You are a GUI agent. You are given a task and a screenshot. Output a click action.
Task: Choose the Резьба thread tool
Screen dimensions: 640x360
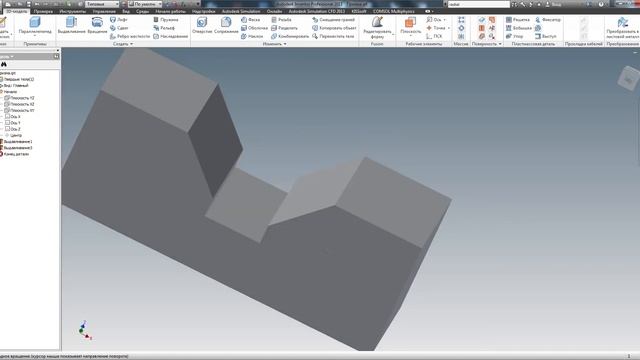tap(281, 20)
